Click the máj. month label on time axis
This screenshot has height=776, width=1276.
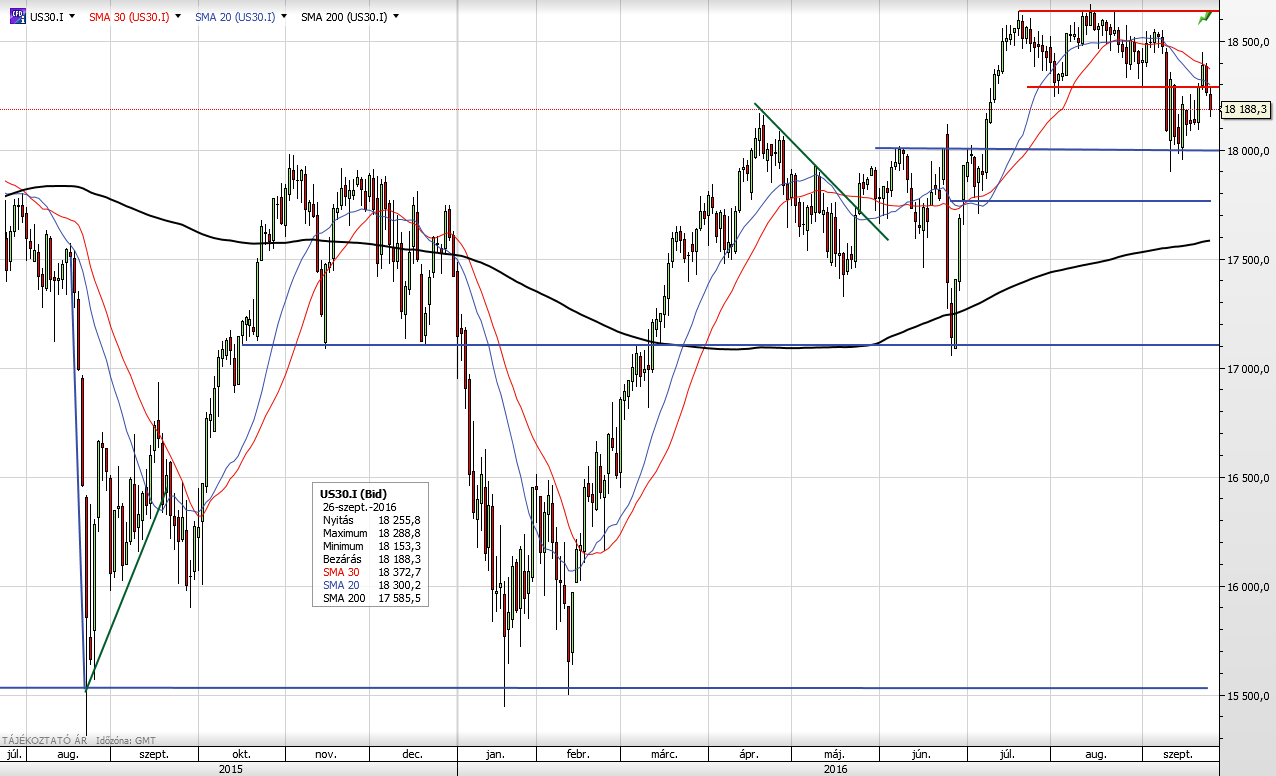pos(835,754)
